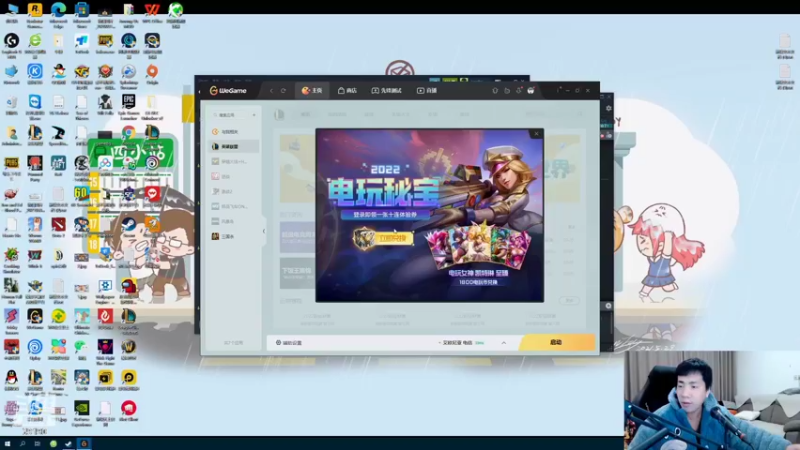The image size is (800, 450).
Task: Open the World of Warcraft desktop icon
Action: click(x=129, y=351)
